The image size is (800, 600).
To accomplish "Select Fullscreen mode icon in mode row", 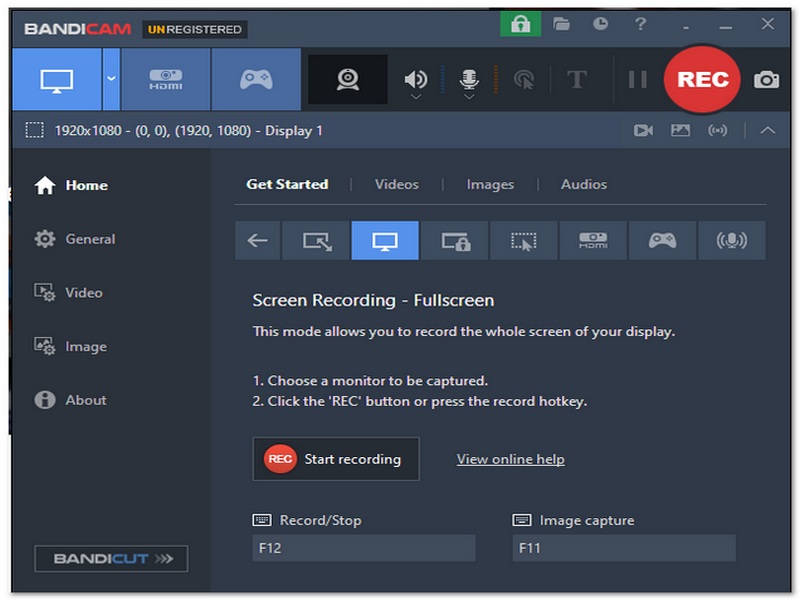I will (385, 240).
